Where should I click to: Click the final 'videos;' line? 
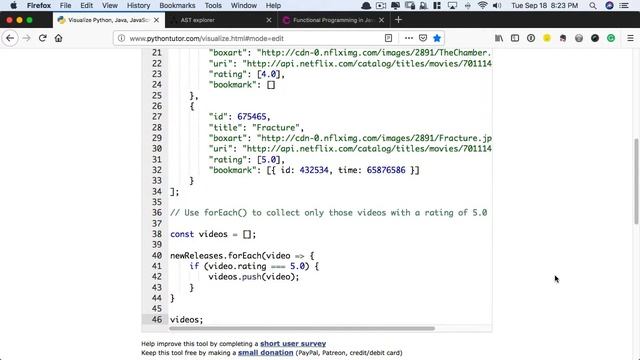coord(186,320)
